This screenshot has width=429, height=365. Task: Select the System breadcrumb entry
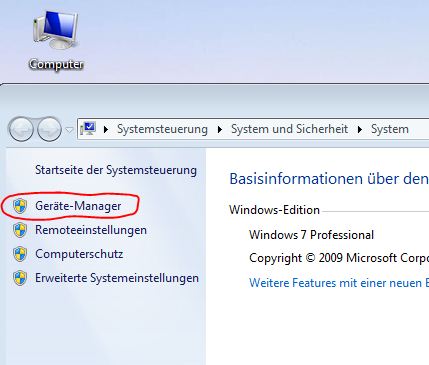click(390, 129)
